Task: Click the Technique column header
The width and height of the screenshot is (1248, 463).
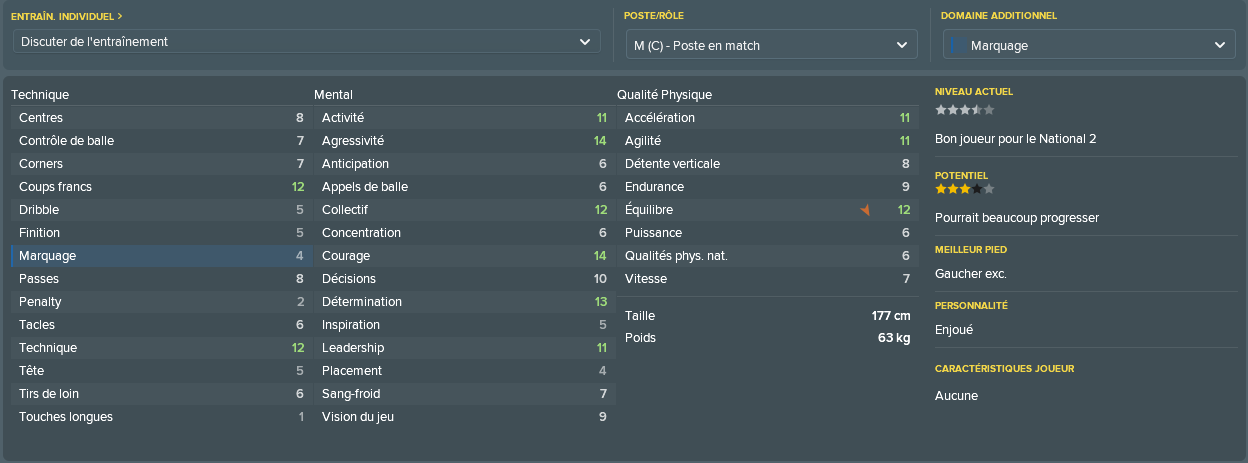Action: 40,95
